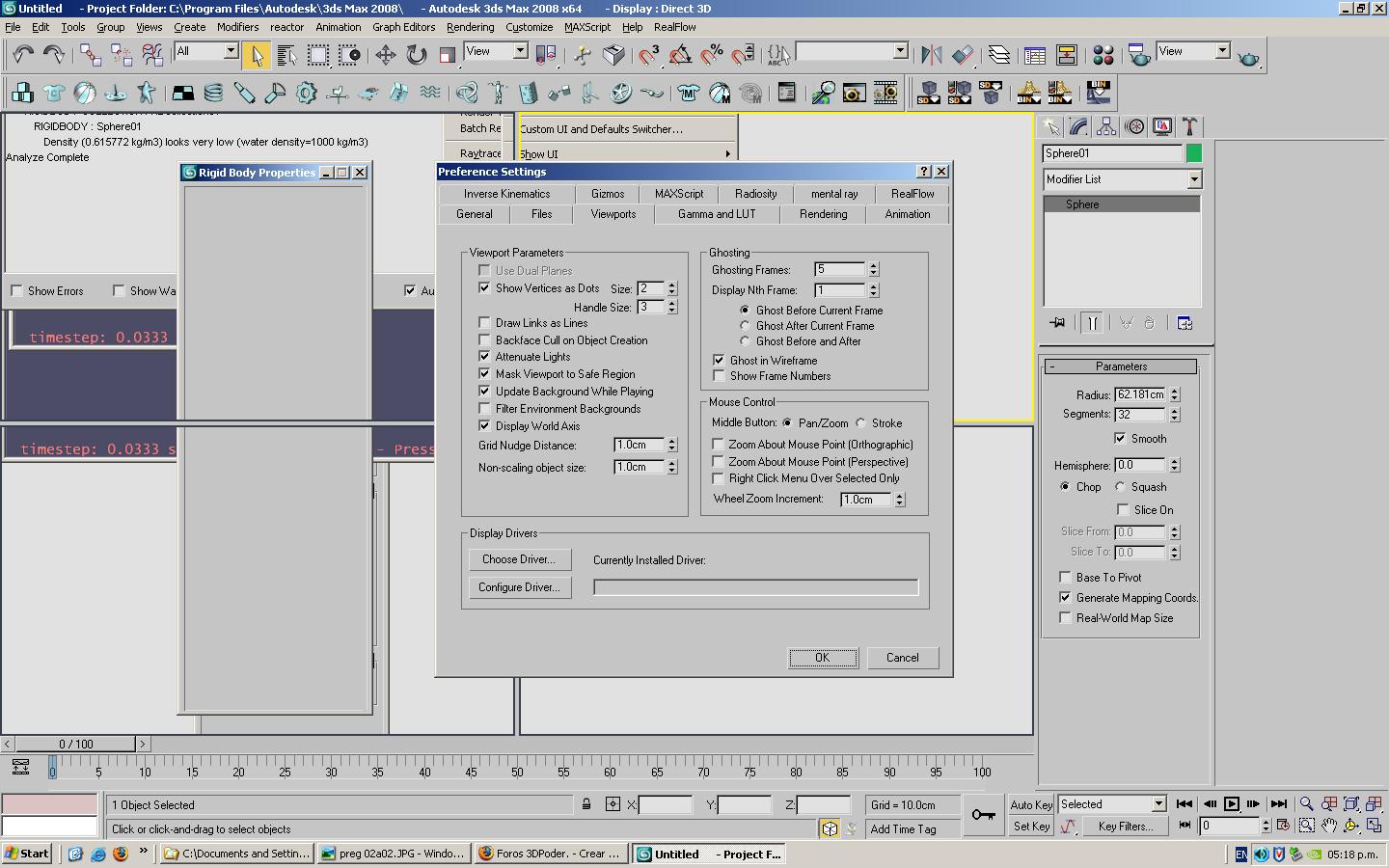Open the Rendering menu

coord(470,27)
